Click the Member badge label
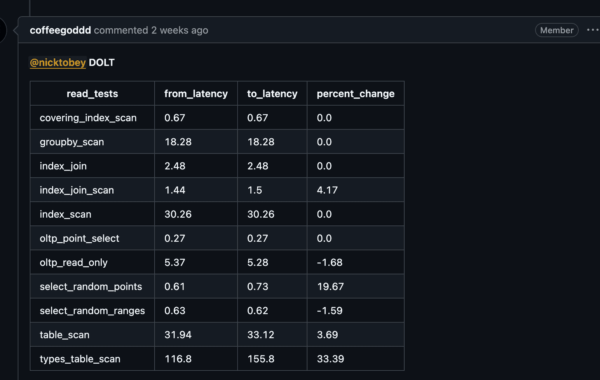600x380 pixels. tap(557, 30)
